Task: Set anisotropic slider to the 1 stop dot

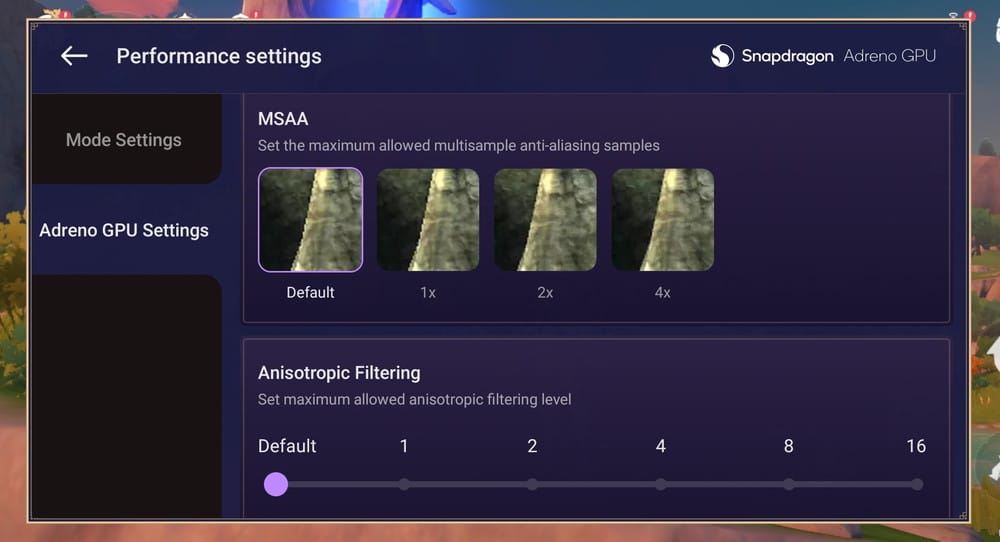Action: pyautogui.click(x=404, y=485)
